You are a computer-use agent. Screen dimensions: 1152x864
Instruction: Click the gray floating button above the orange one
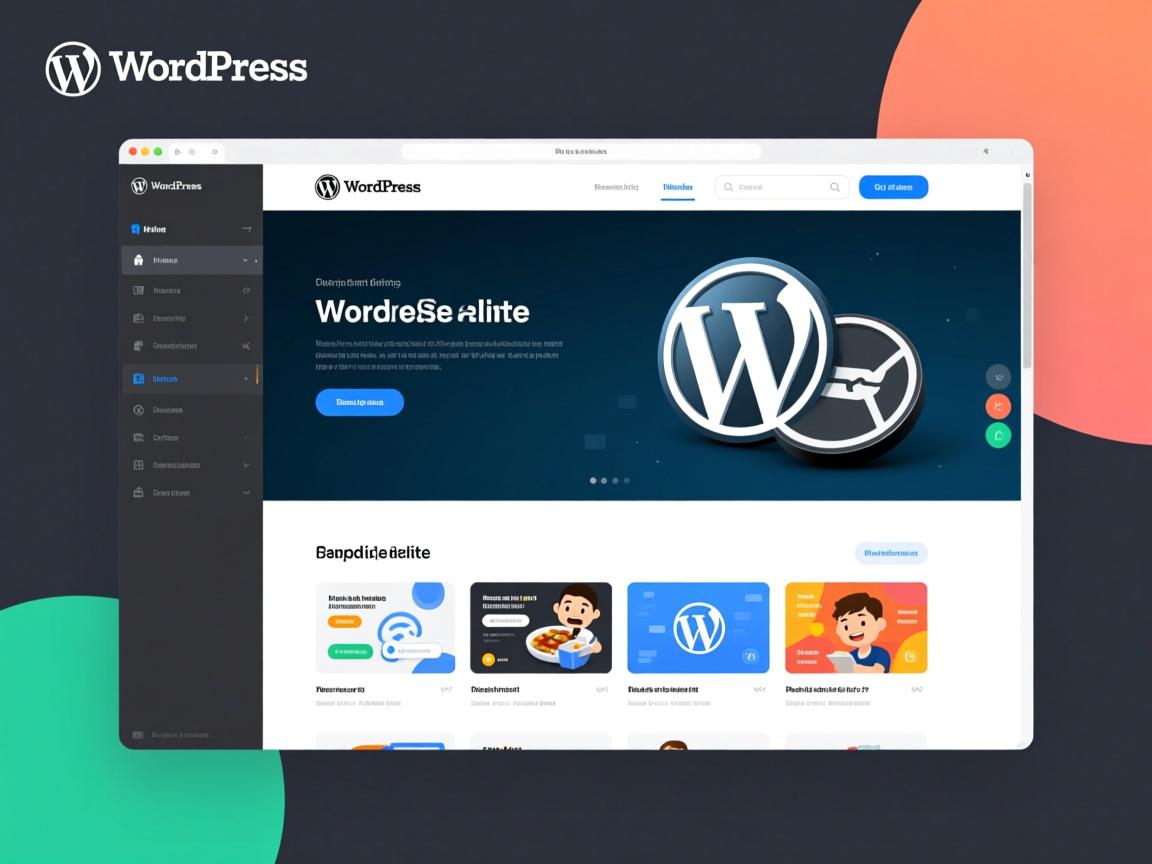[x=998, y=376]
